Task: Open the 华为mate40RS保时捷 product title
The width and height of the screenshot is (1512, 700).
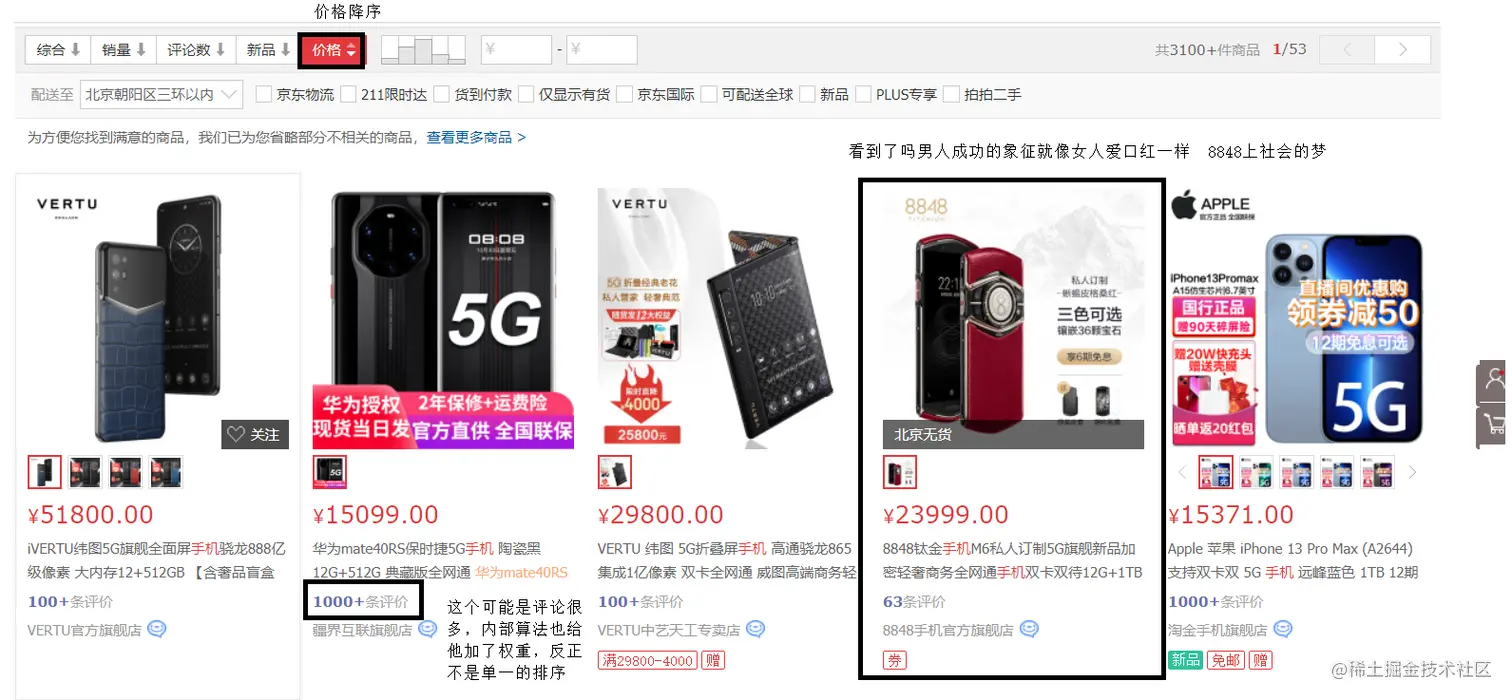Action: [x=440, y=560]
